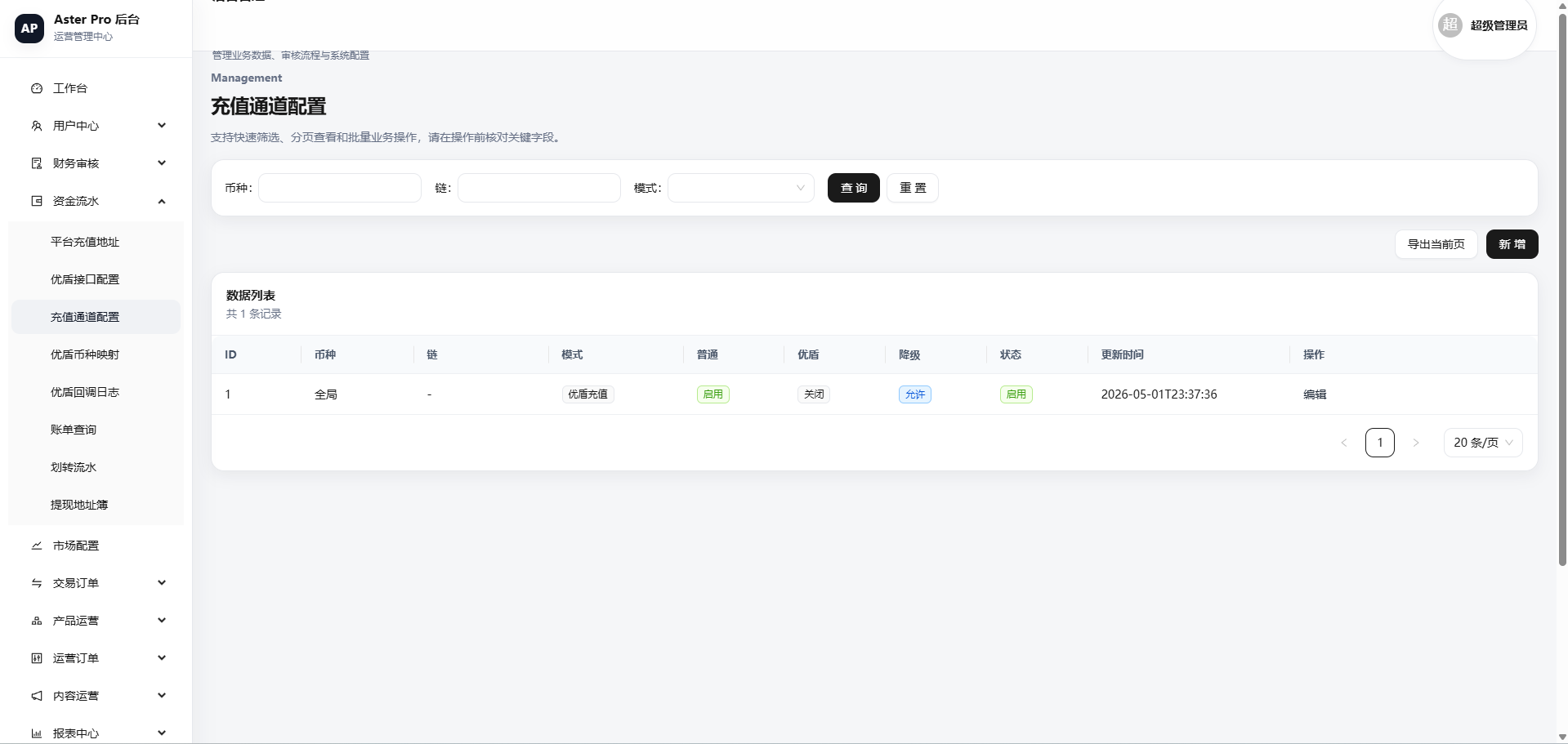This screenshot has height=744, width=1568.
Task: Open 划转流水 menu item
Action: click(x=96, y=467)
